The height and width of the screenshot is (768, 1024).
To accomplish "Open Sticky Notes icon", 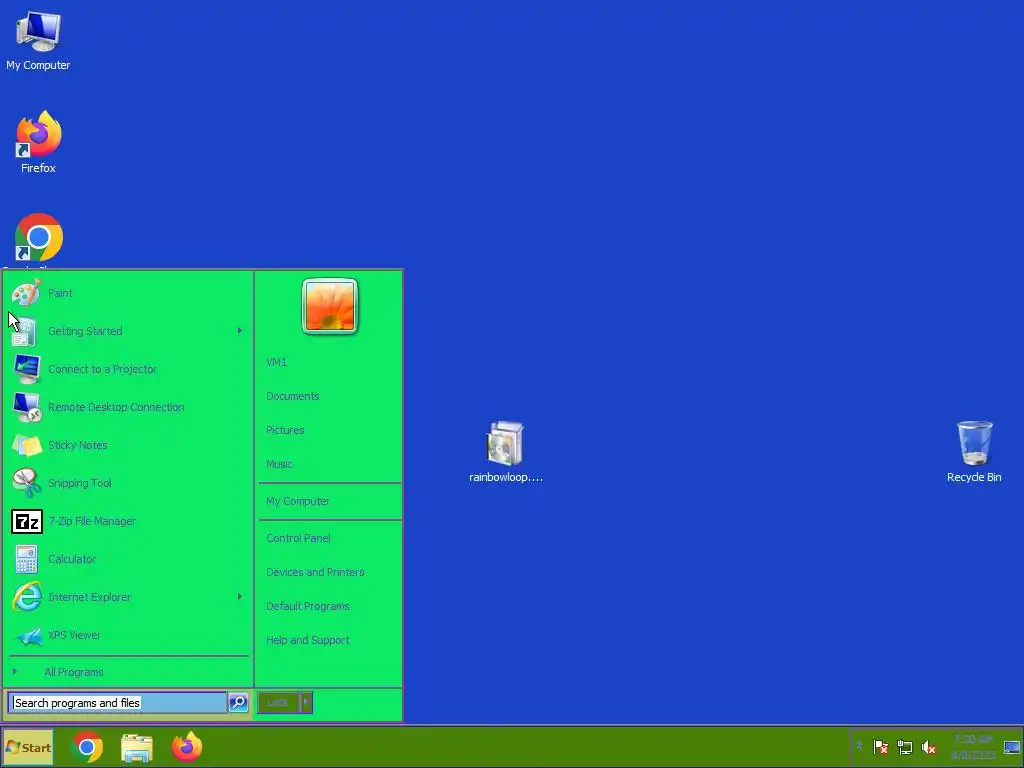I will (x=27, y=445).
